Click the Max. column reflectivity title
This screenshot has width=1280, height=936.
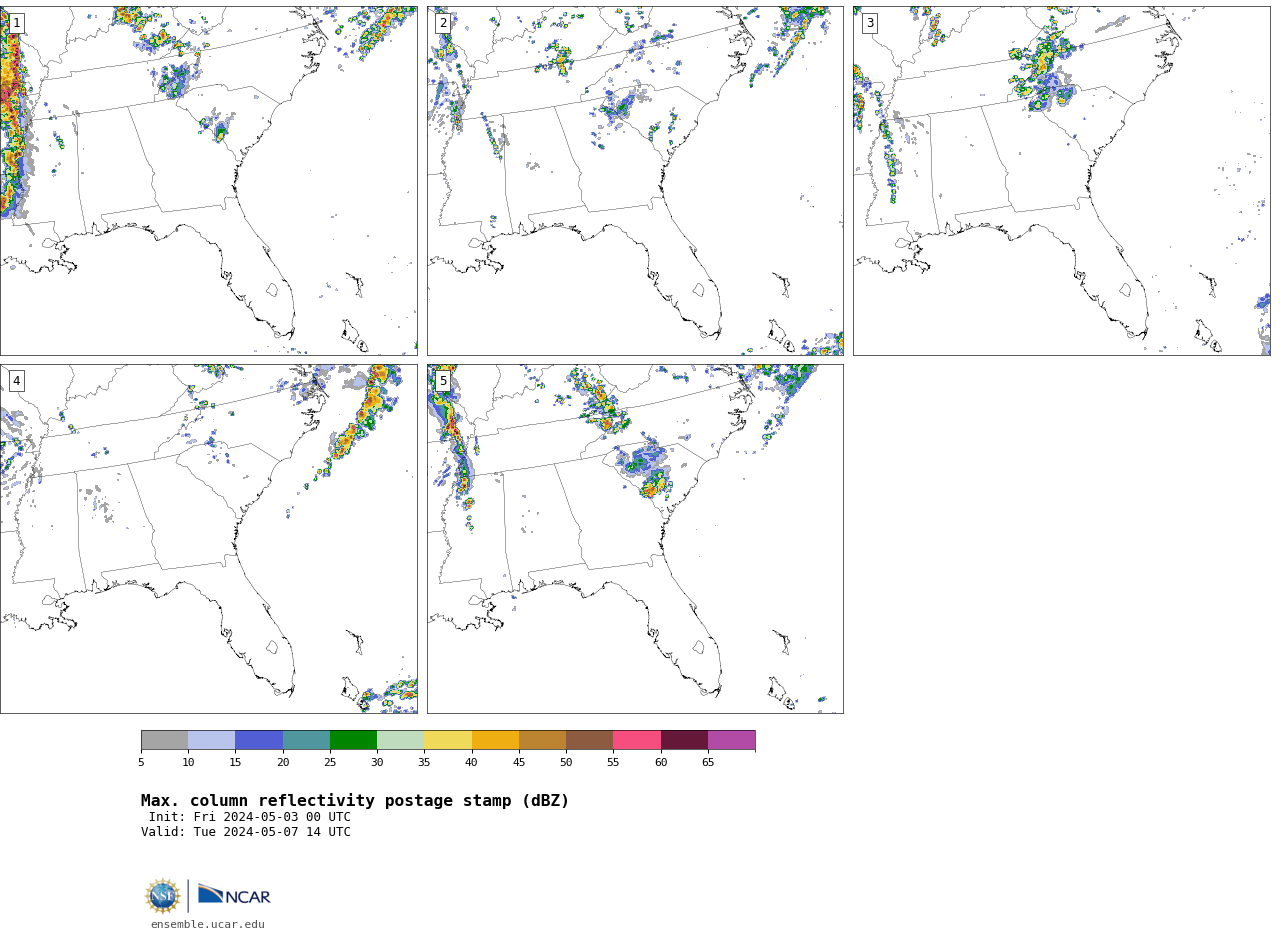(355, 801)
